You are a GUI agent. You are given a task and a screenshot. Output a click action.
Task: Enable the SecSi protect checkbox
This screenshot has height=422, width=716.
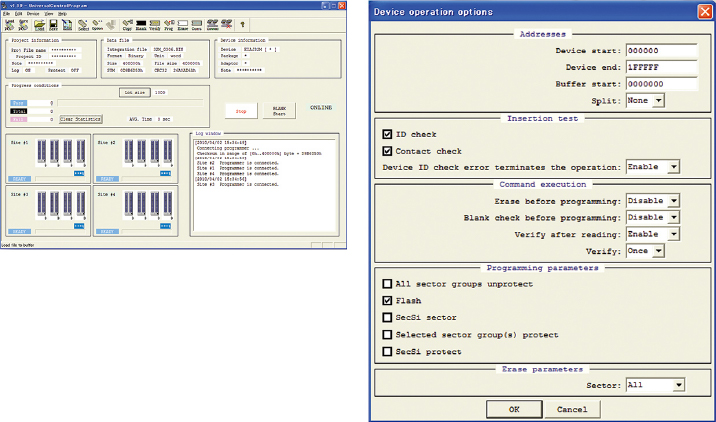click(x=387, y=352)
